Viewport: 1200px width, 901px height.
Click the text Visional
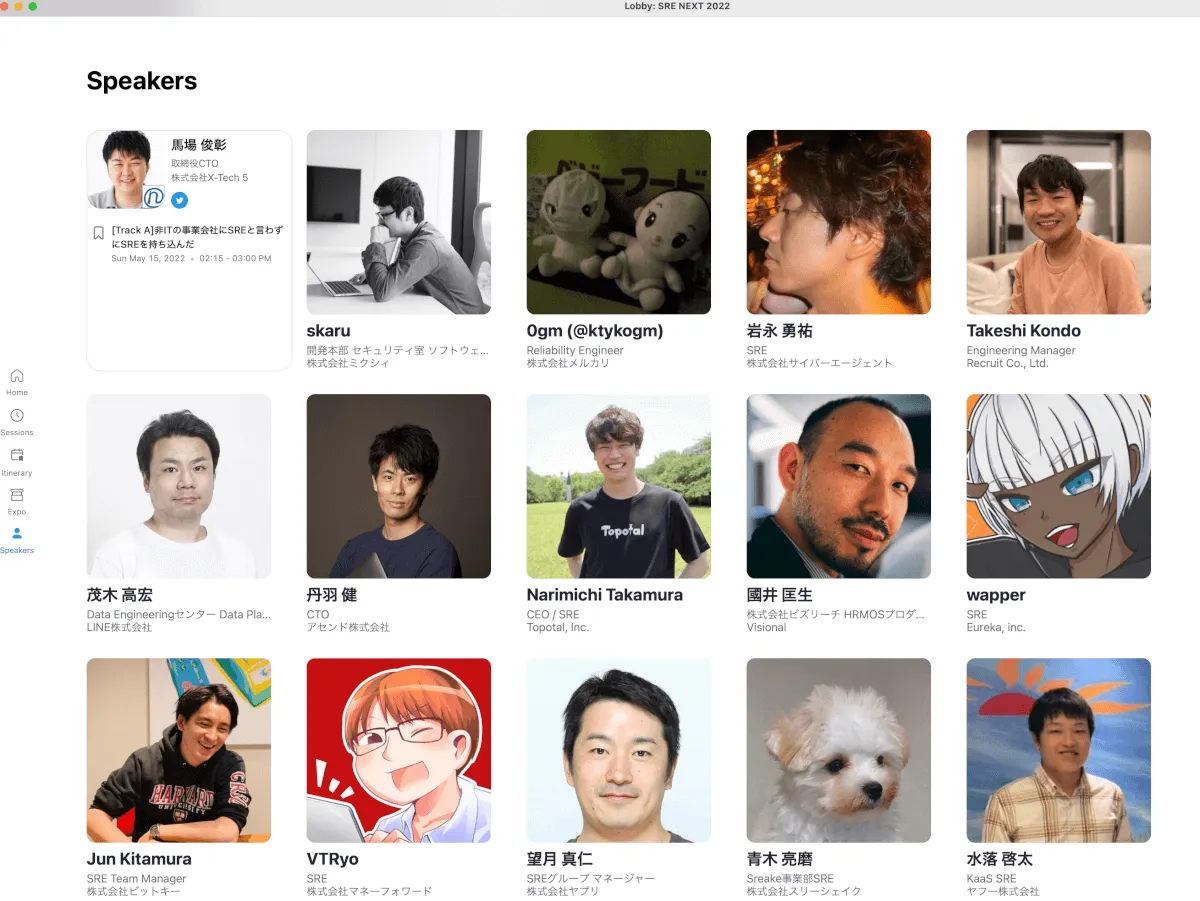coord(767,628)
